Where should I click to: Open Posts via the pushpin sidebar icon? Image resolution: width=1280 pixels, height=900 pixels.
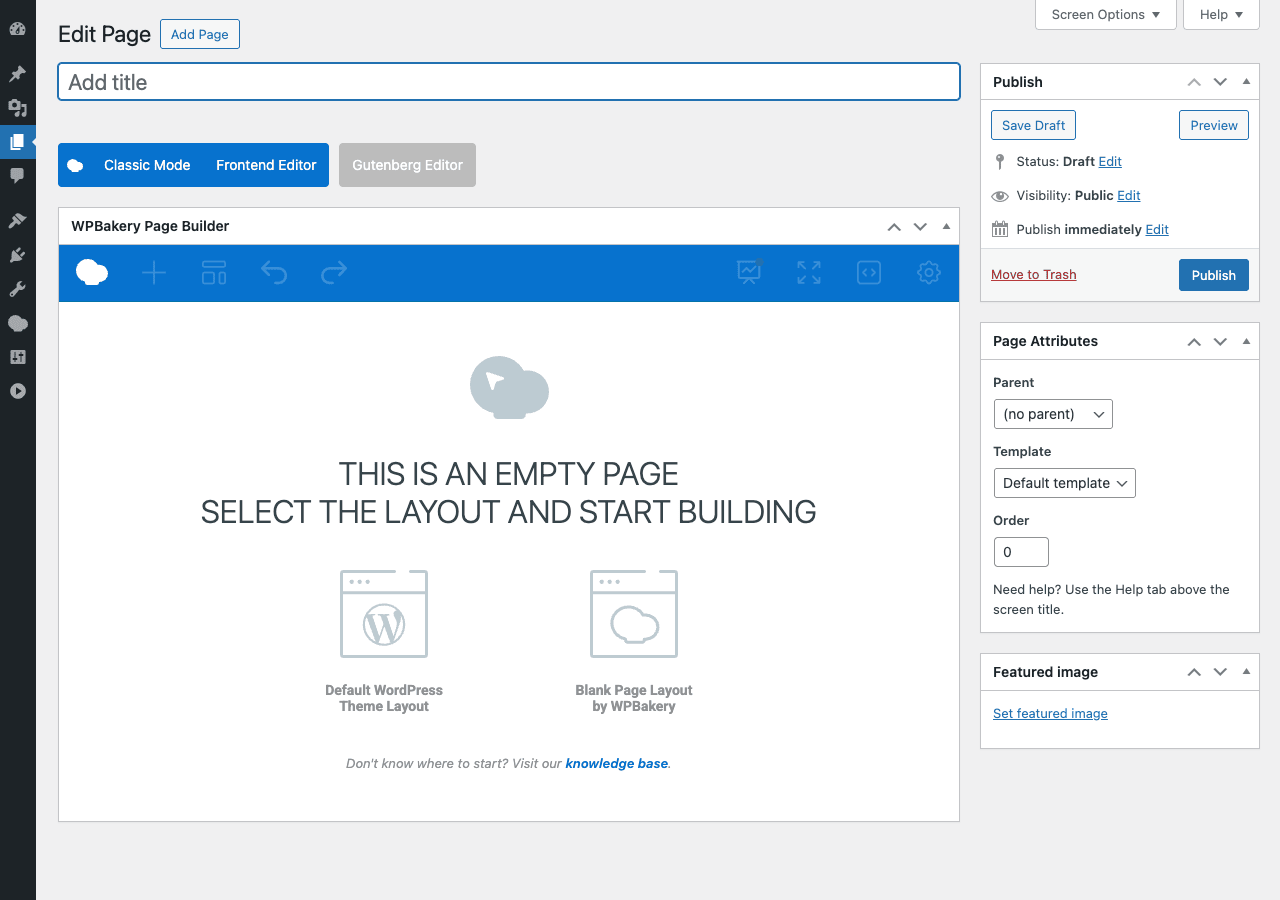[17, 74]
